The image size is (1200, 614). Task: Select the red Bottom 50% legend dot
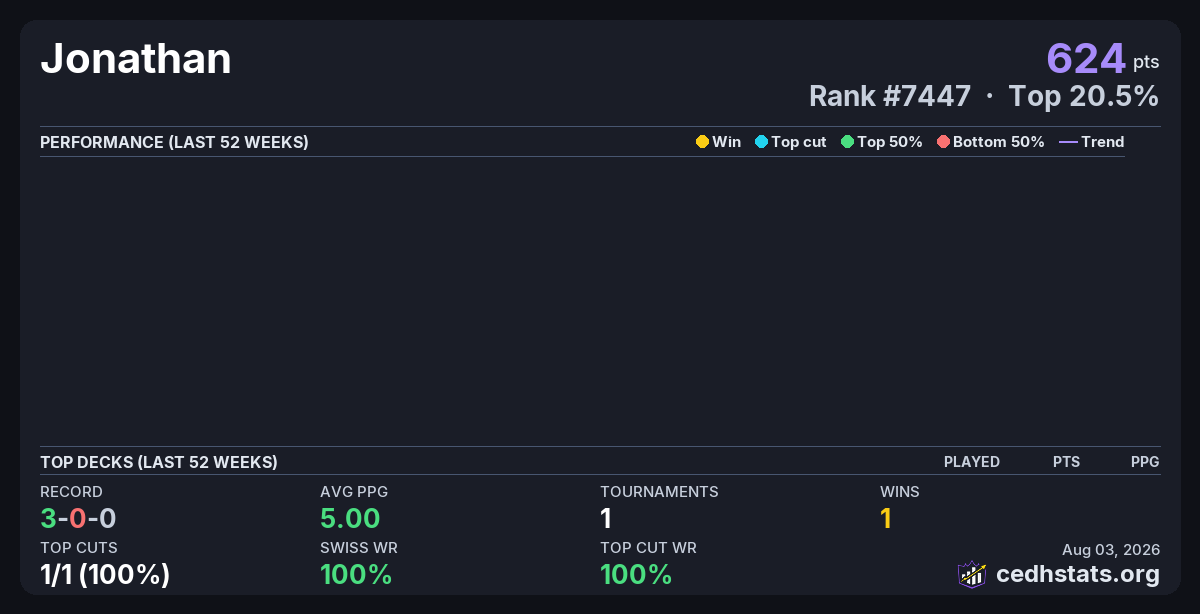click(x=943, y=142)
